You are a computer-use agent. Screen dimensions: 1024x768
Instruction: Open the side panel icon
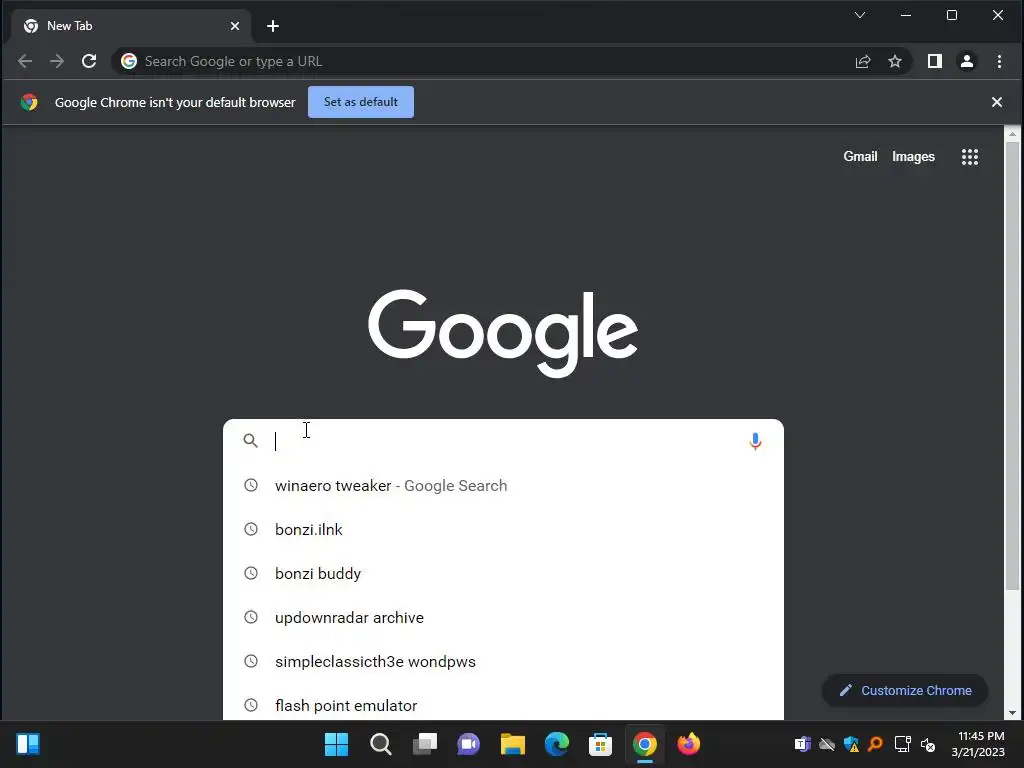[935, 61]
